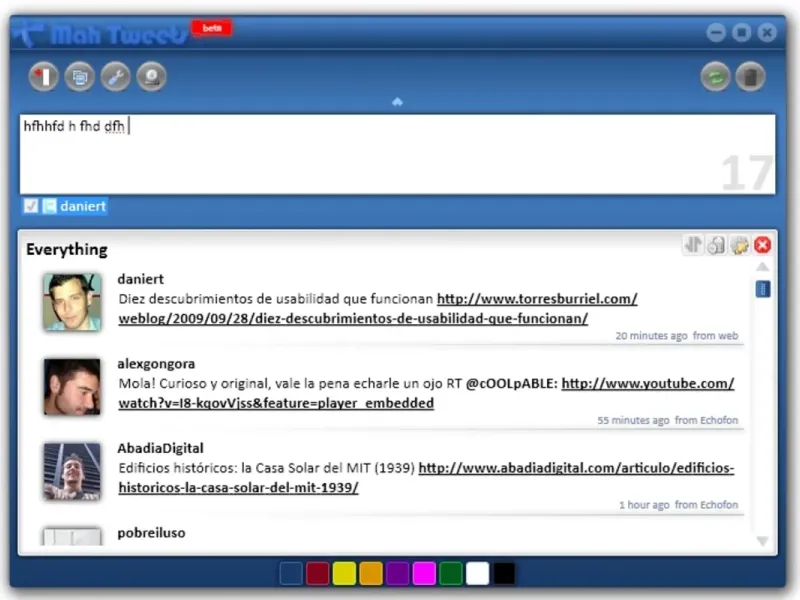Click the first round toolbar button with red dot
This screenshot has height=600, width=800.
[x=43, y=77]
